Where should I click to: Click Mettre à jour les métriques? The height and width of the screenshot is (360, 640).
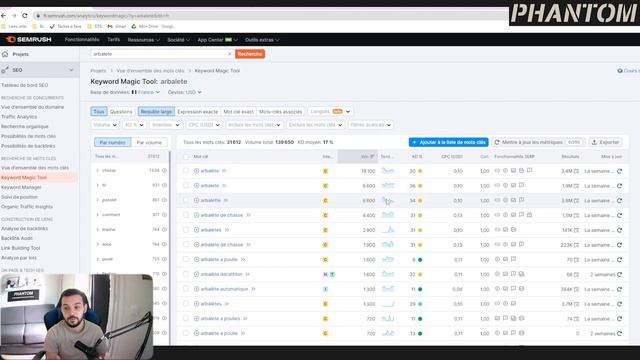tap(538, 142)
